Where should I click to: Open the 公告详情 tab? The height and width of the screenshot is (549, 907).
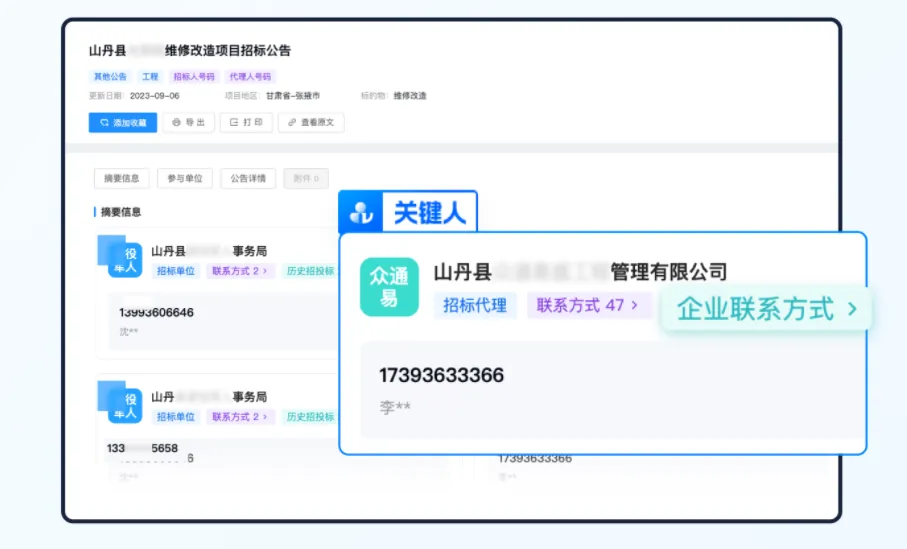click(248, 178)
